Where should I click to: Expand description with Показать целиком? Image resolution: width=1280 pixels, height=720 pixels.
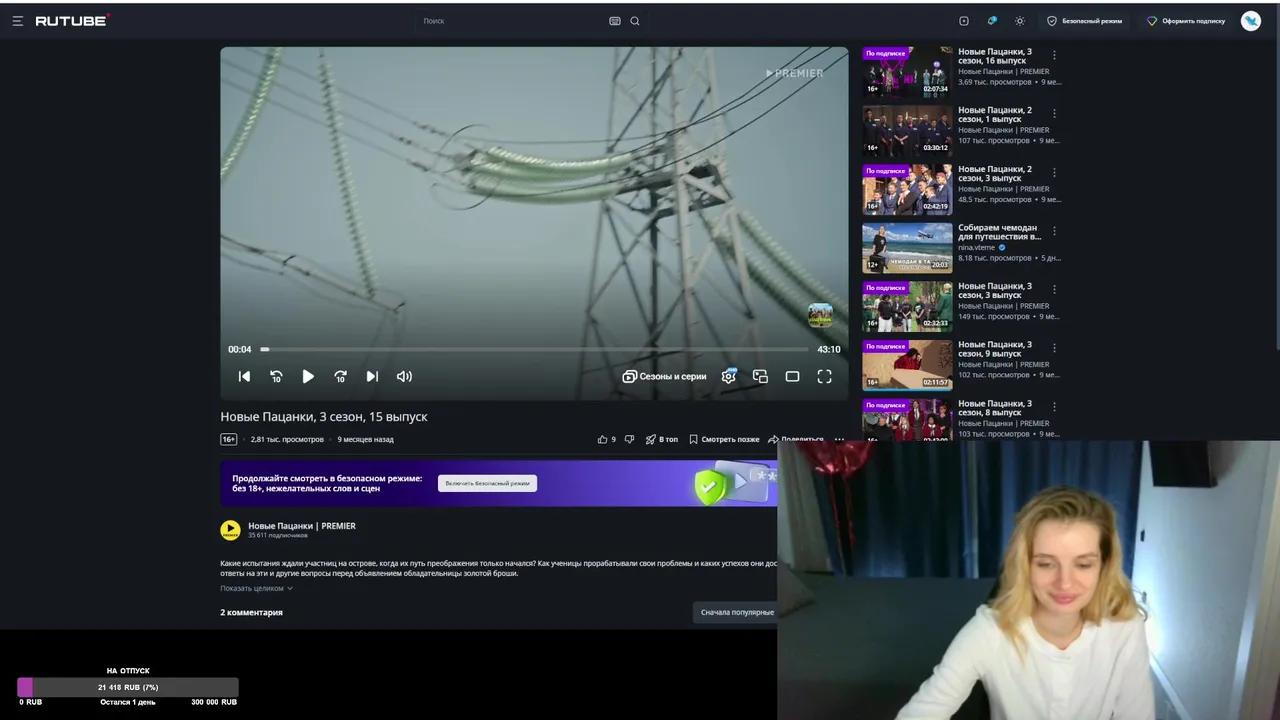tap(256, 588)
